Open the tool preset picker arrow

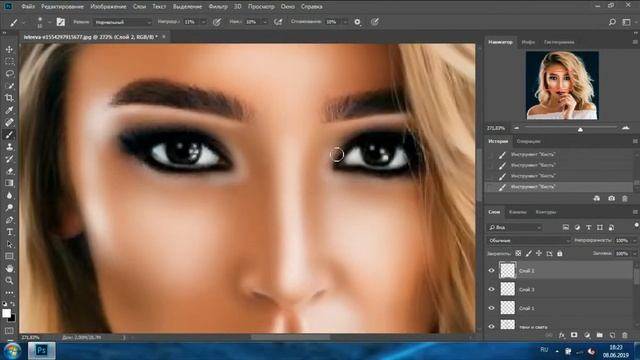click(x=24, y=22)
